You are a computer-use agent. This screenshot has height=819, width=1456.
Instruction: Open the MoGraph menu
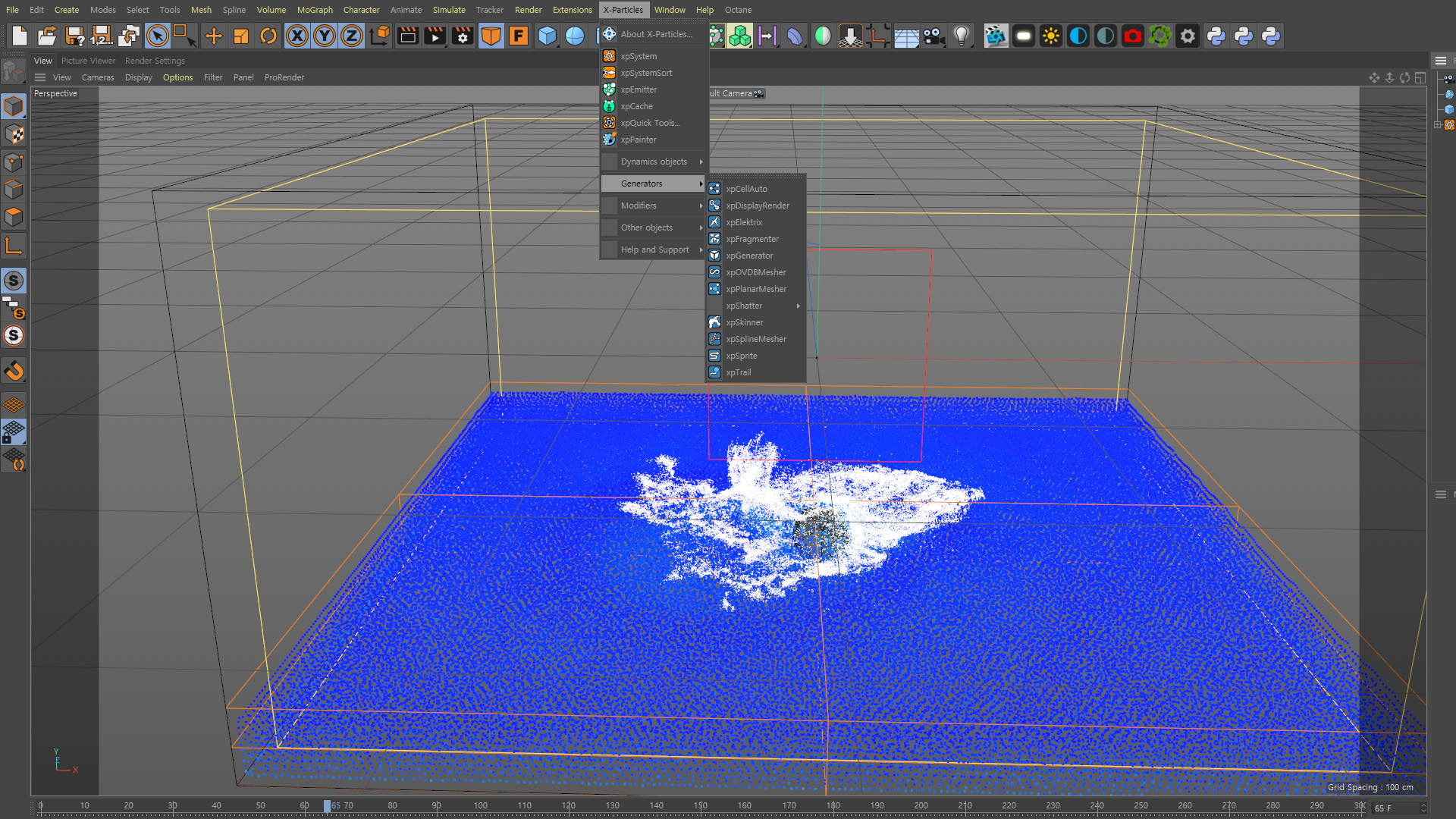coord(315,10)
